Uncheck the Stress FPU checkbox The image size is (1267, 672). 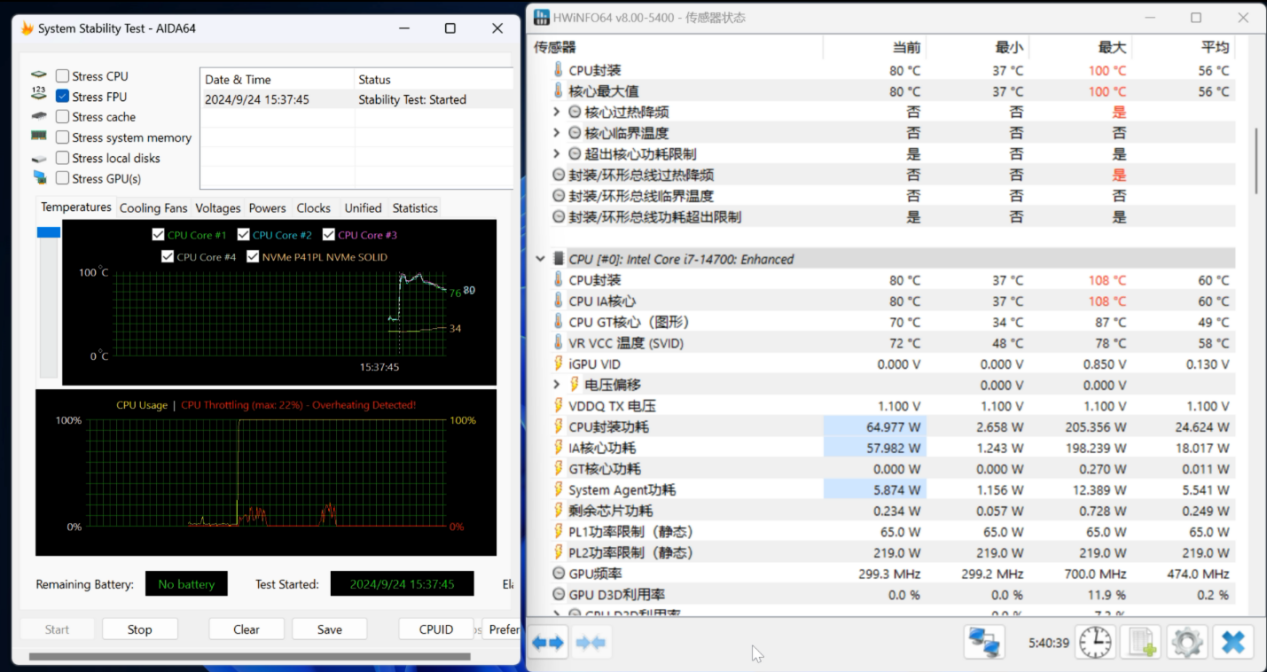[63, 97]
